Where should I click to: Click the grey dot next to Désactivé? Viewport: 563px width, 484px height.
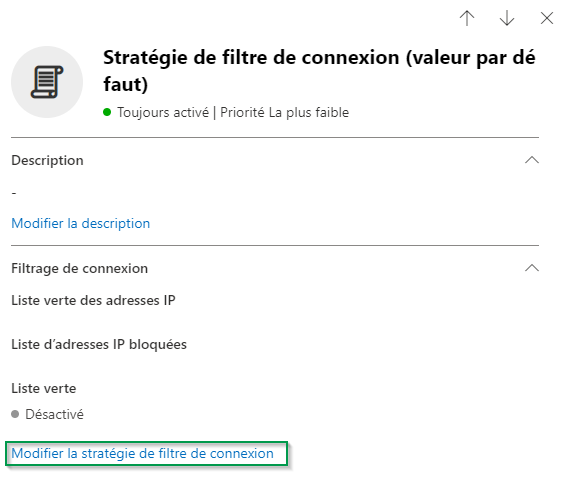coord(15,414)
